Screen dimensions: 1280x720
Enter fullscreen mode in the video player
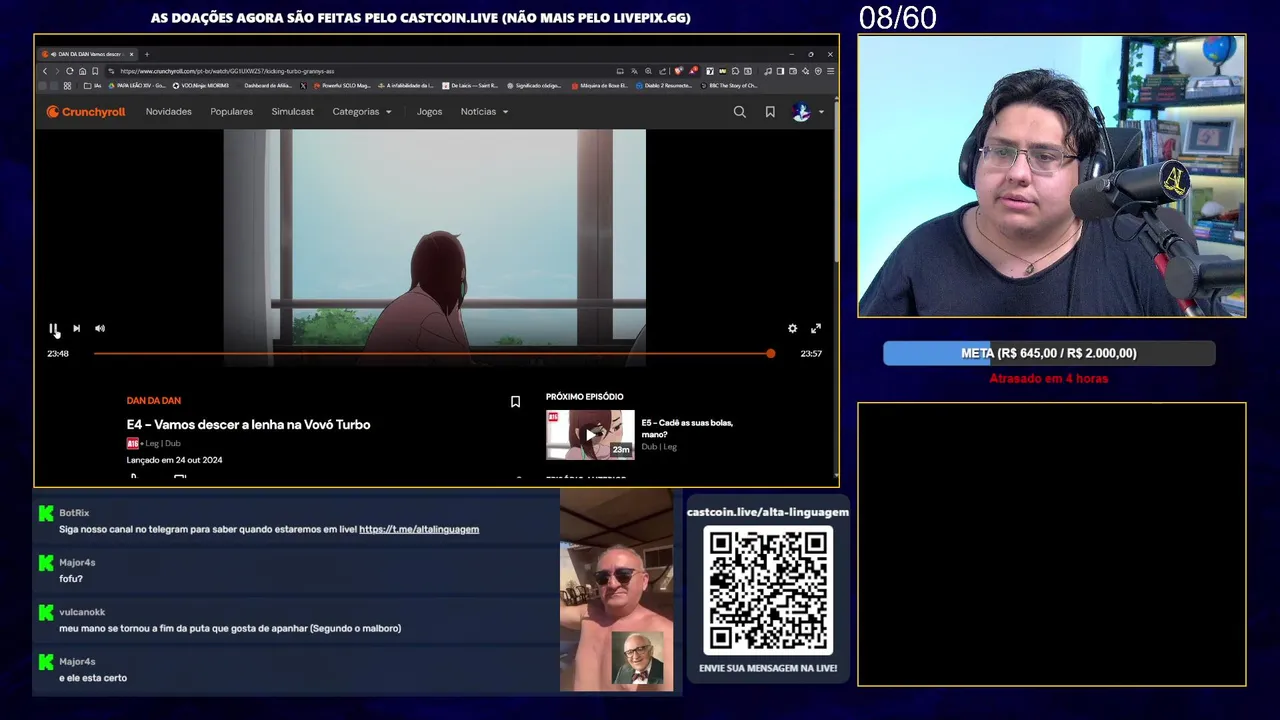coord(816,328)
